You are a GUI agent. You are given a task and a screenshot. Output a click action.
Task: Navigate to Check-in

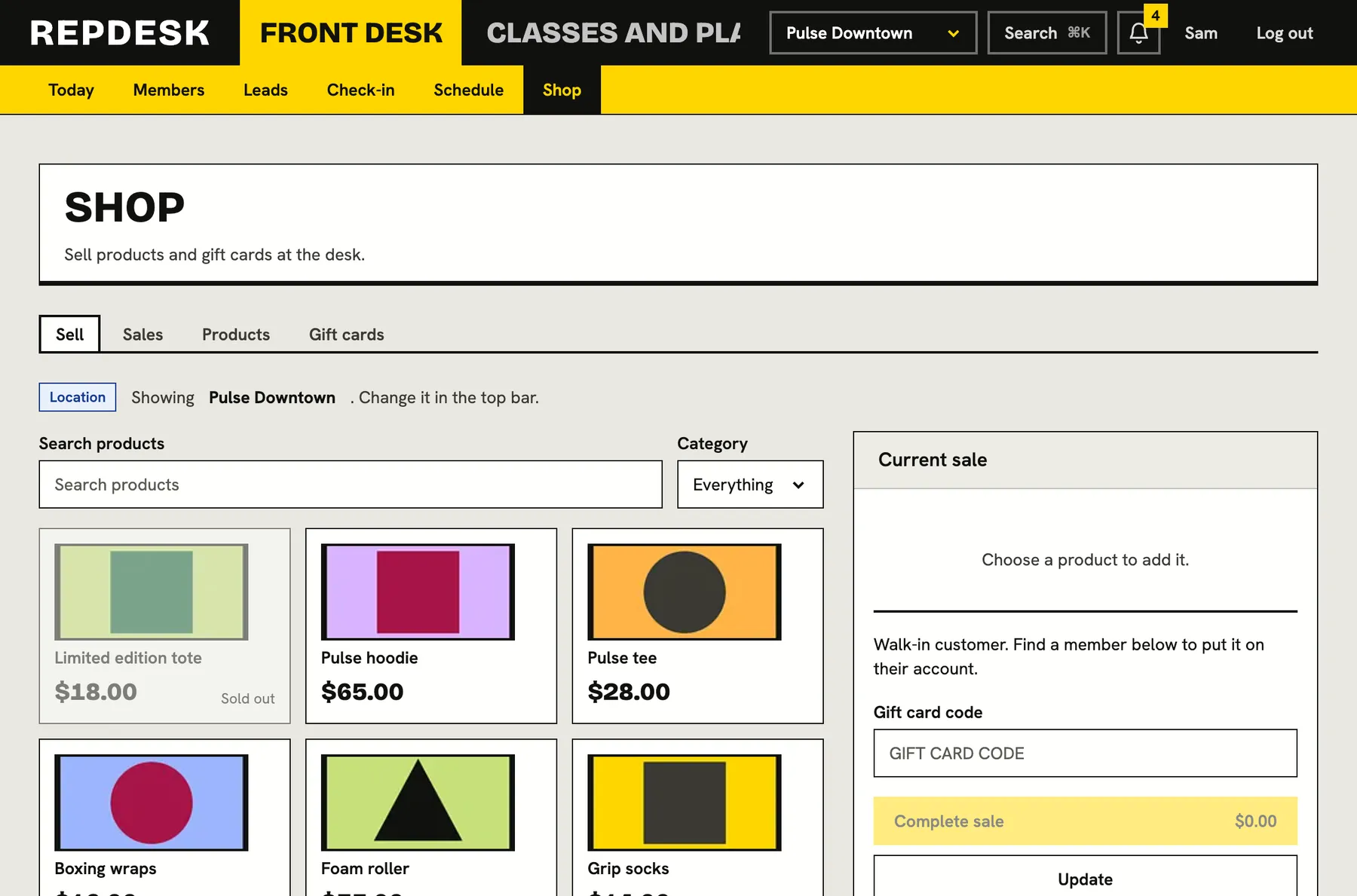pyautogui.click(x=360, y=90)
